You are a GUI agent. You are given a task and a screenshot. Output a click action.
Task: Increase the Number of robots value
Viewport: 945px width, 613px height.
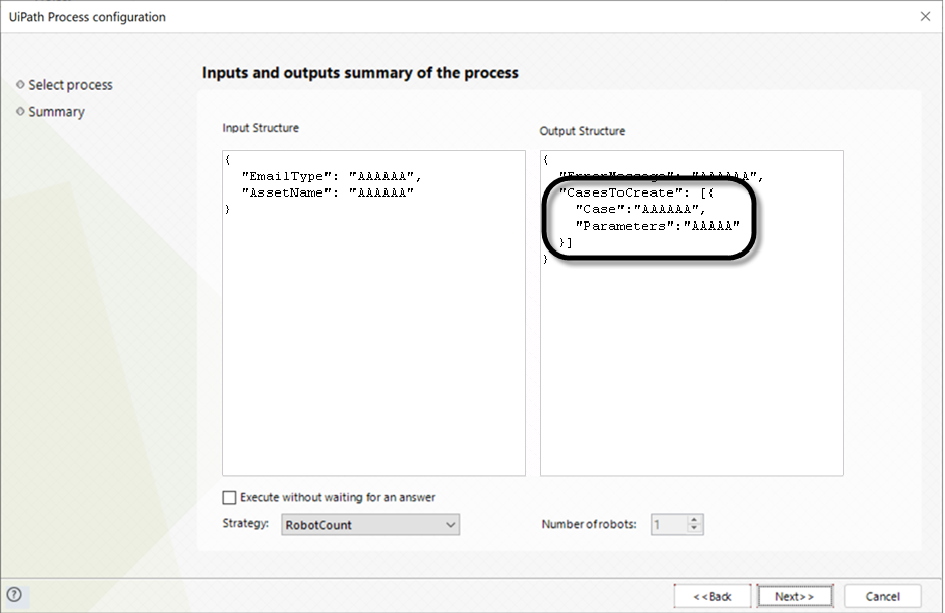[x=694, y=519]
